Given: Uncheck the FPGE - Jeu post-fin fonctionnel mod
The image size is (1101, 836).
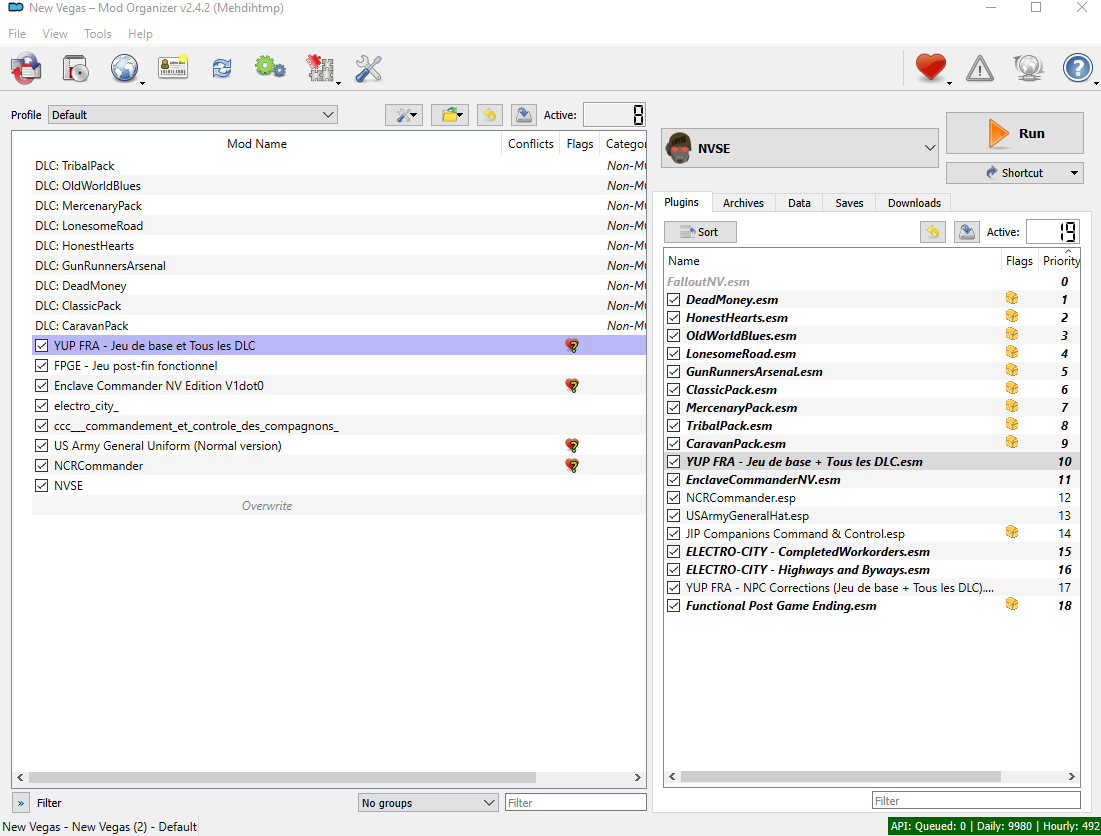Looking at the screenshot, I should 41,366.
